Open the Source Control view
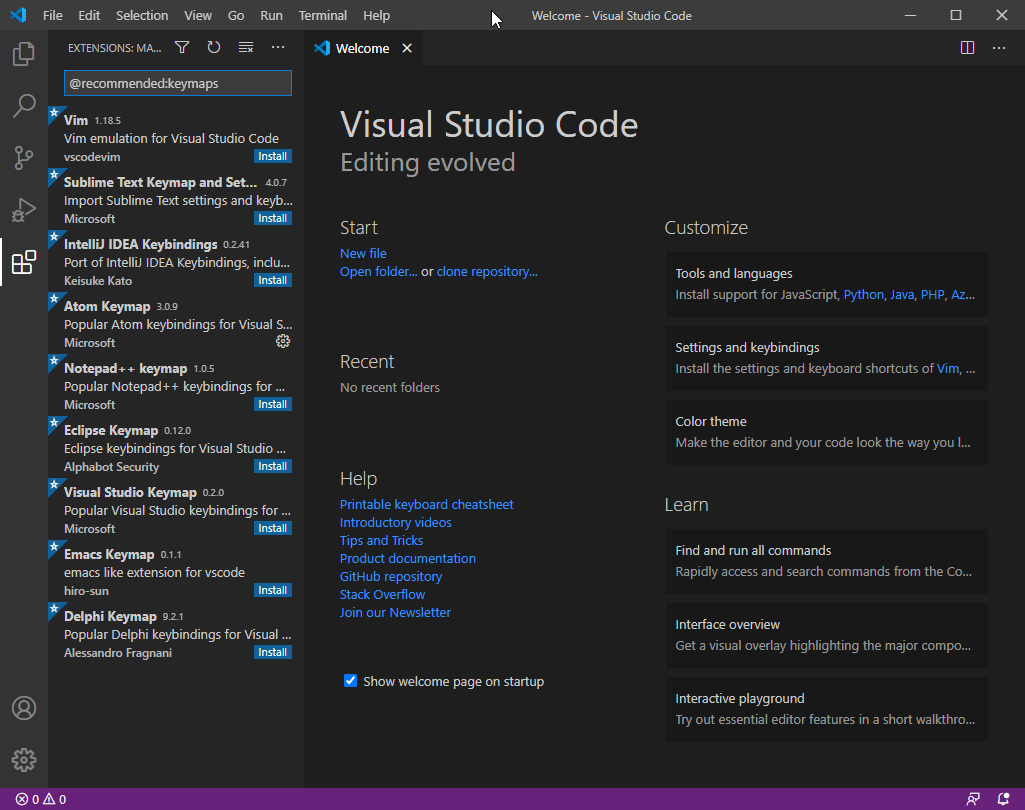The image size is (1025, 810). [x=24, y=158]
